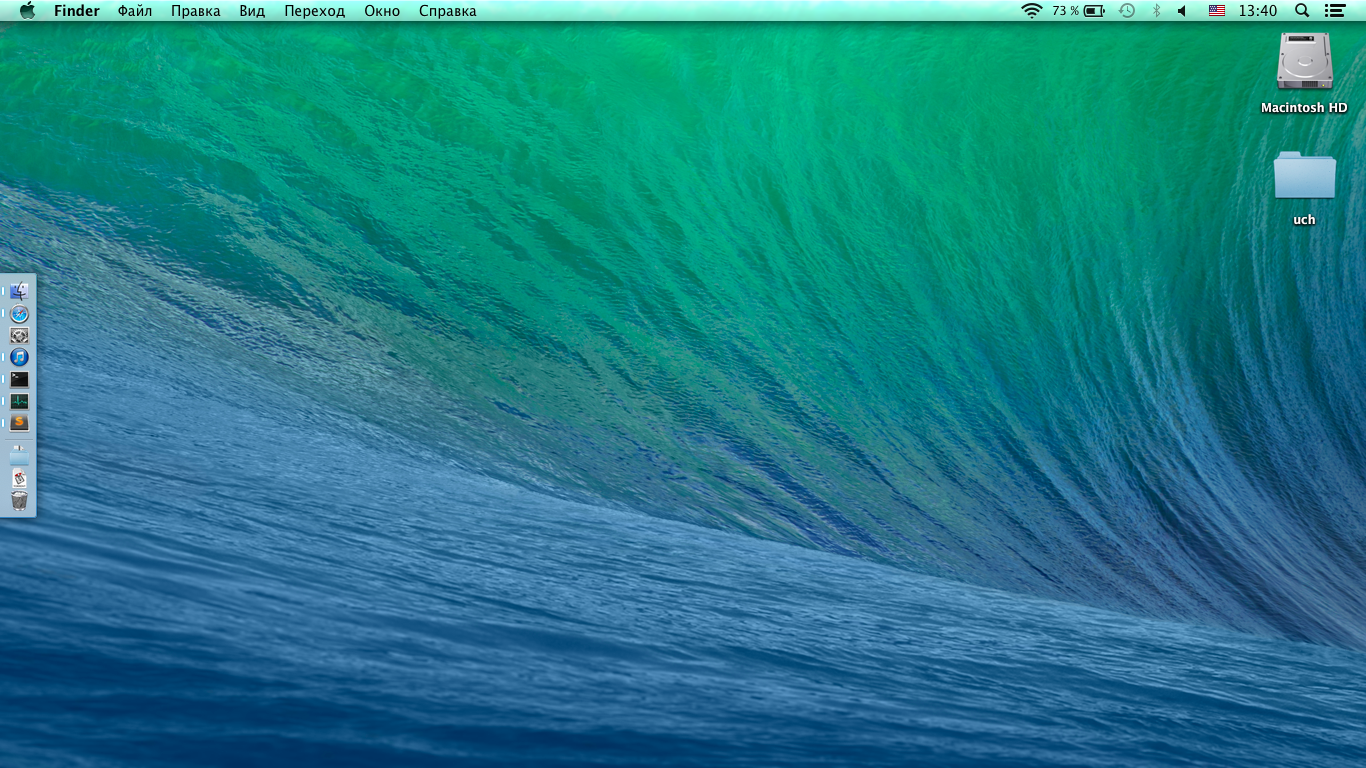Select the Macintosh HD drive icon
The height and width of the screenshot is (768, 1366).
point(1304,62)
